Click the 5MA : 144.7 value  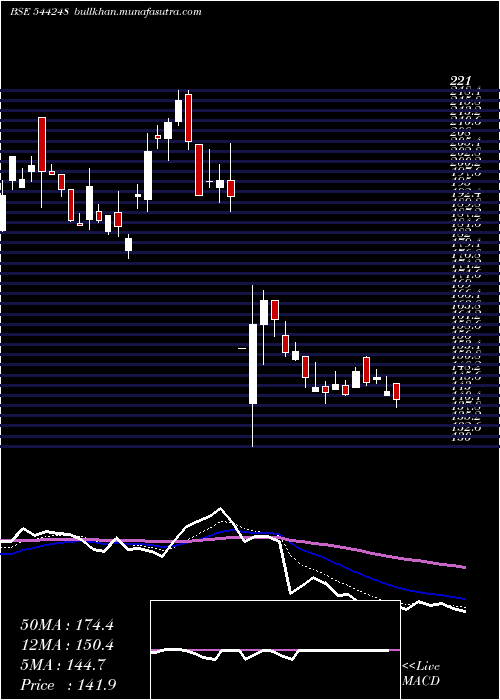pos(63,665)
